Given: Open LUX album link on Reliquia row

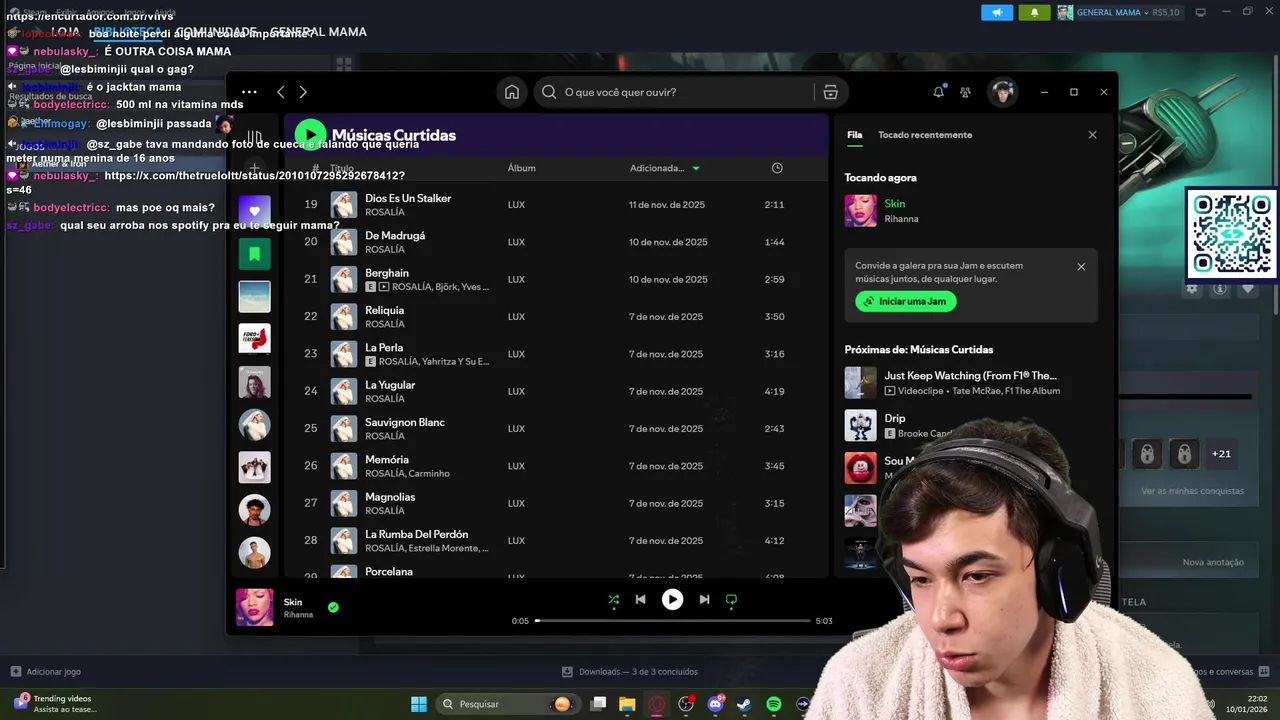Looking at the screenshot, I should [x=516, y=317].
